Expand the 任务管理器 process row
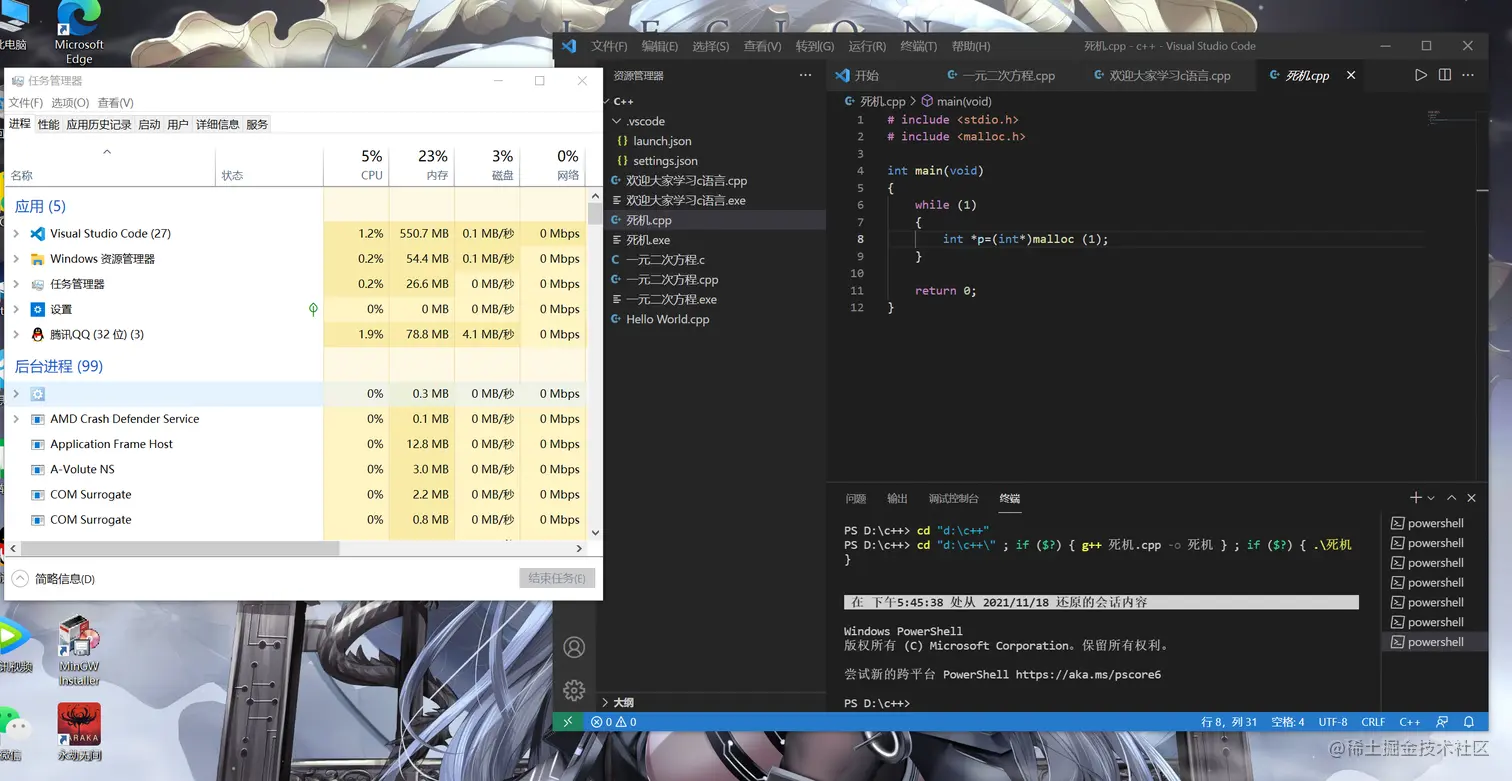This screenshot has height=781, width=1512. coord(16,284)
